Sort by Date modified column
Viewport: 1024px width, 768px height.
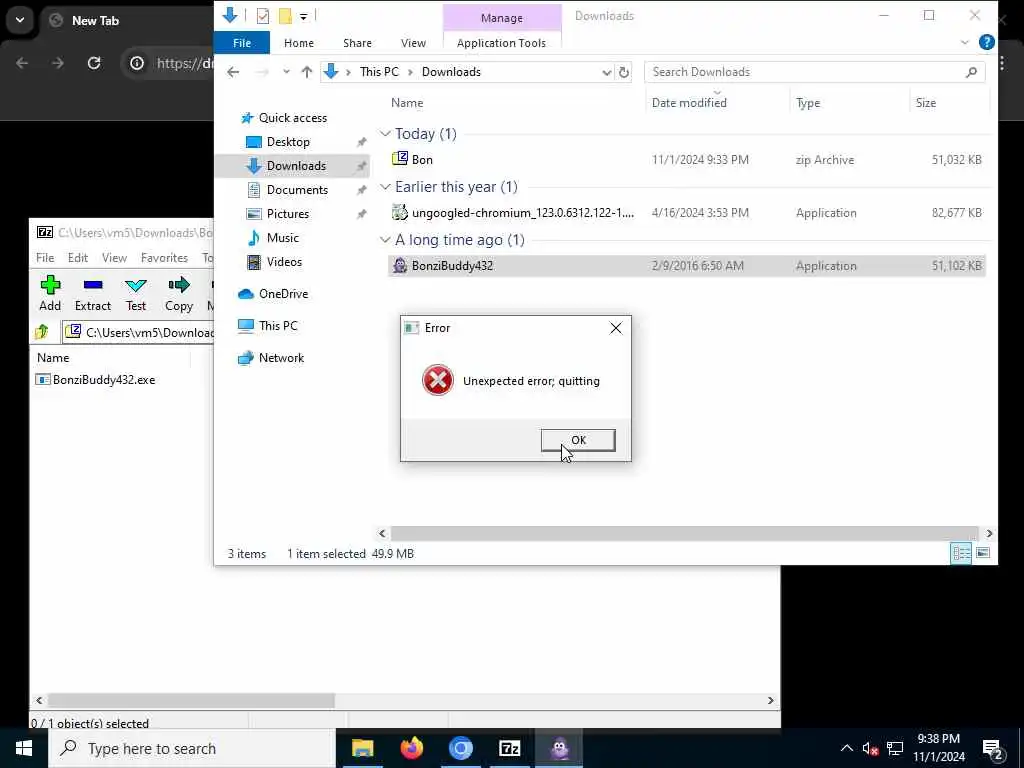(689, 103)
